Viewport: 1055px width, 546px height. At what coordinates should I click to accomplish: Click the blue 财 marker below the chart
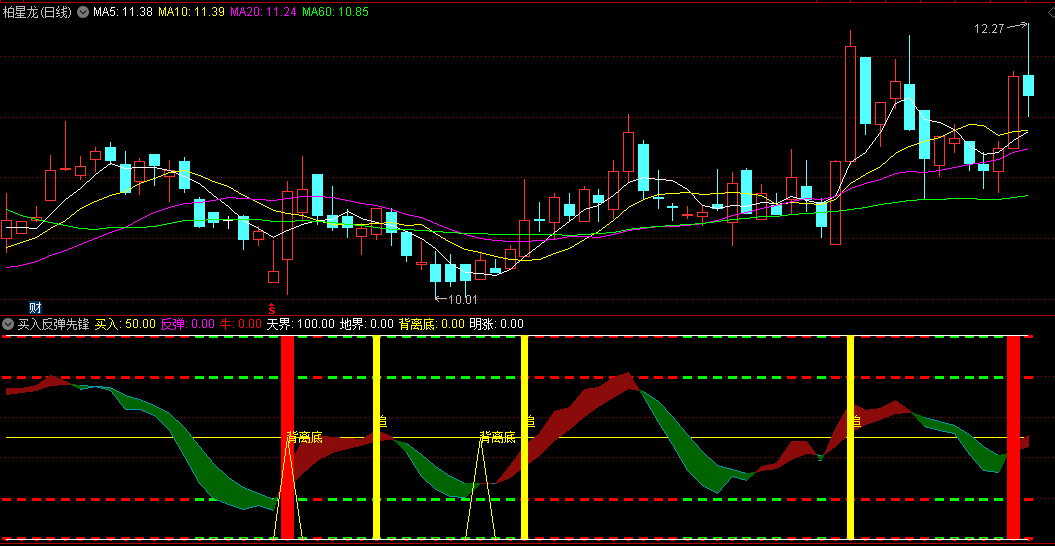coord(36,308)
